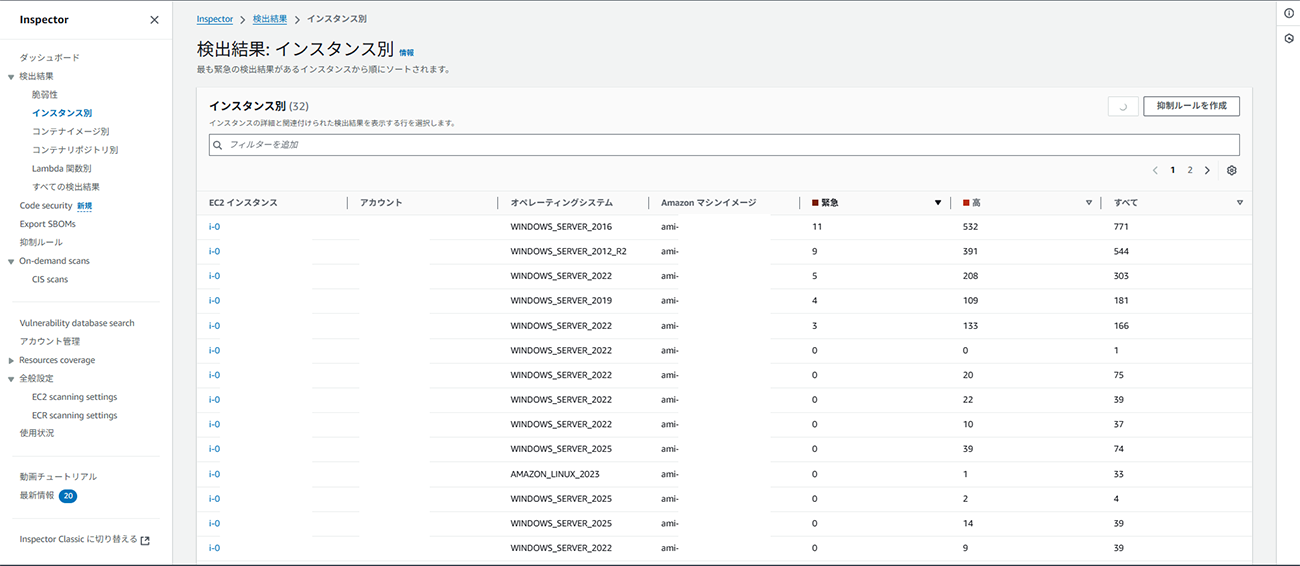Screen dimensions: 1300x566
Task: Open the info panel icon at top right
Action: pyautogui.click(x=1289, y=13)
